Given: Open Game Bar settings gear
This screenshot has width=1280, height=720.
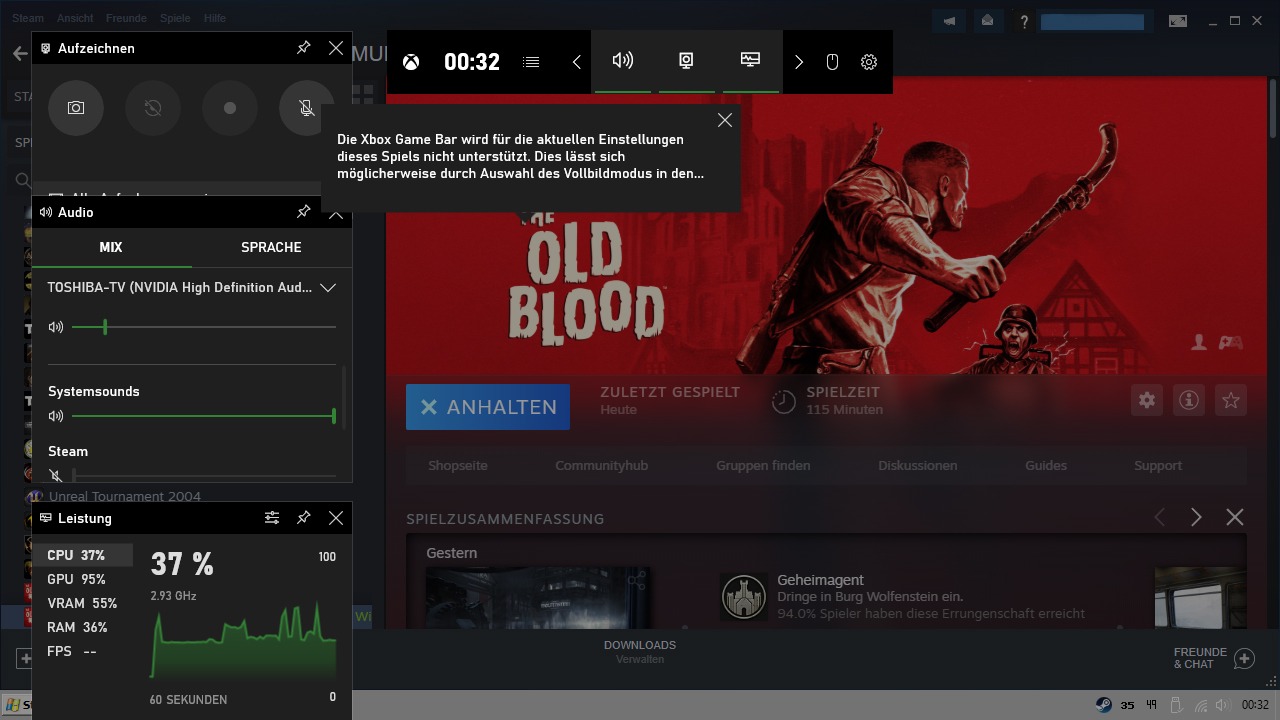Looking at the screenshot, I should click(x=869, y=62).
